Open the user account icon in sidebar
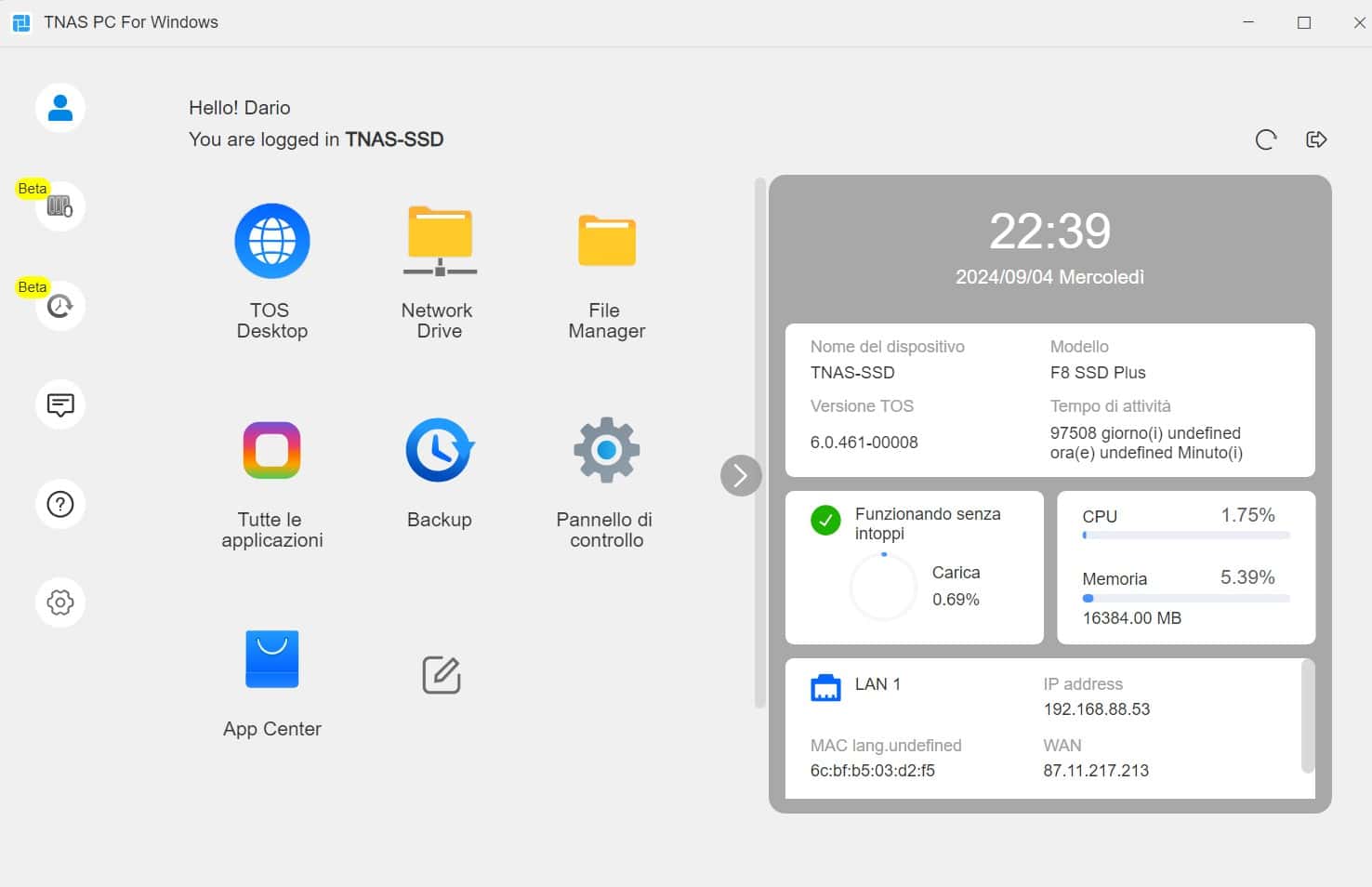The height and width of the screenshot is (887, 1372). pos(60,108)
